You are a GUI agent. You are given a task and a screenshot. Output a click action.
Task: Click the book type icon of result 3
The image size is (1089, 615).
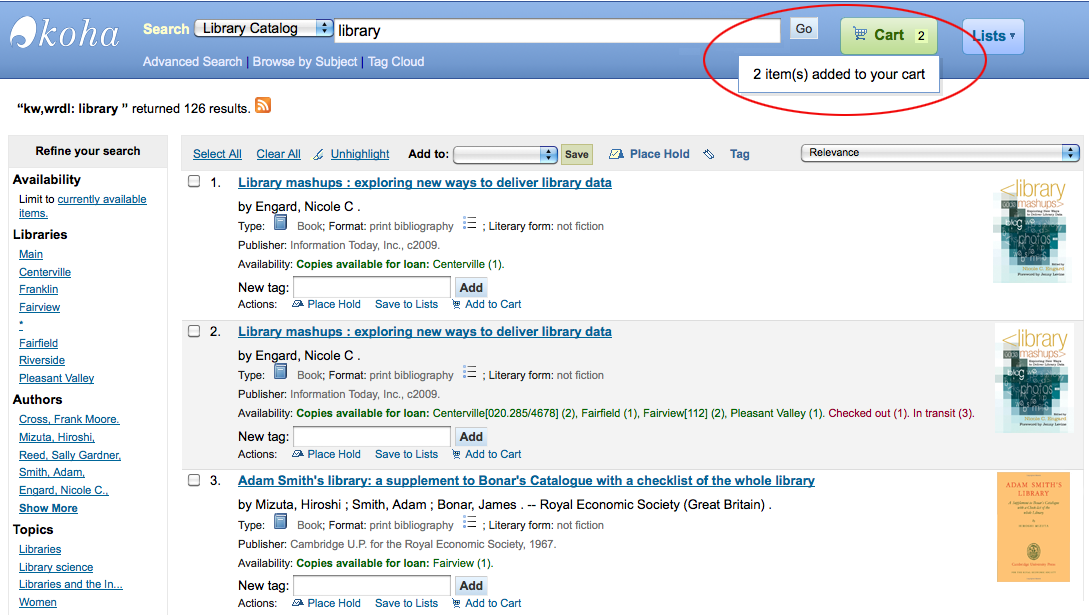[281, 522]
